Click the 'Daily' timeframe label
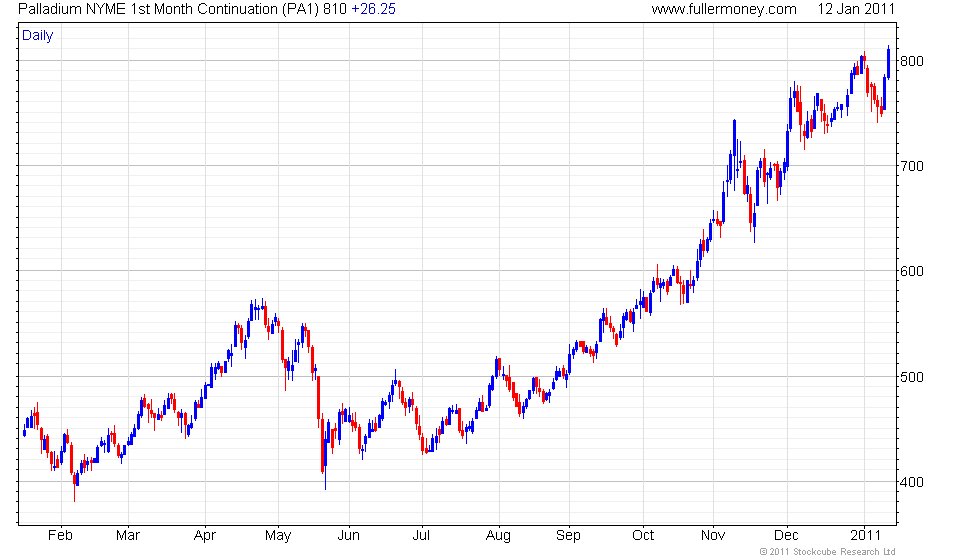The width and height of the screenshot is (980, 560). tap(38, 36)
